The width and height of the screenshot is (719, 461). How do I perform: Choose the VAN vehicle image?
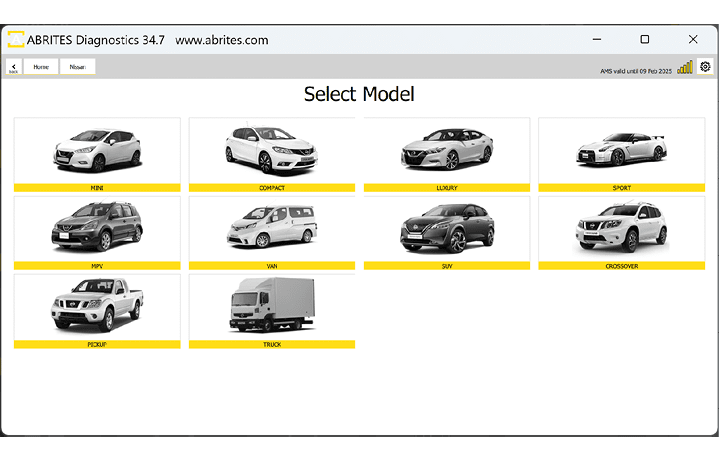[272, 228]
